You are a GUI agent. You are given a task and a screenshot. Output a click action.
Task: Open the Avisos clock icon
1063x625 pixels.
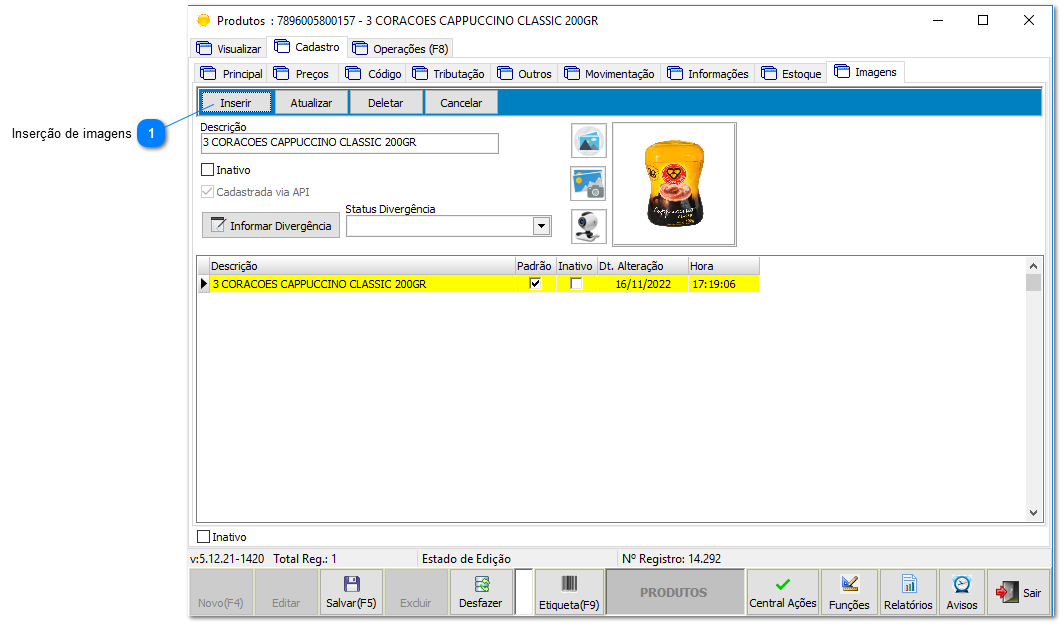tap(960, 592)
